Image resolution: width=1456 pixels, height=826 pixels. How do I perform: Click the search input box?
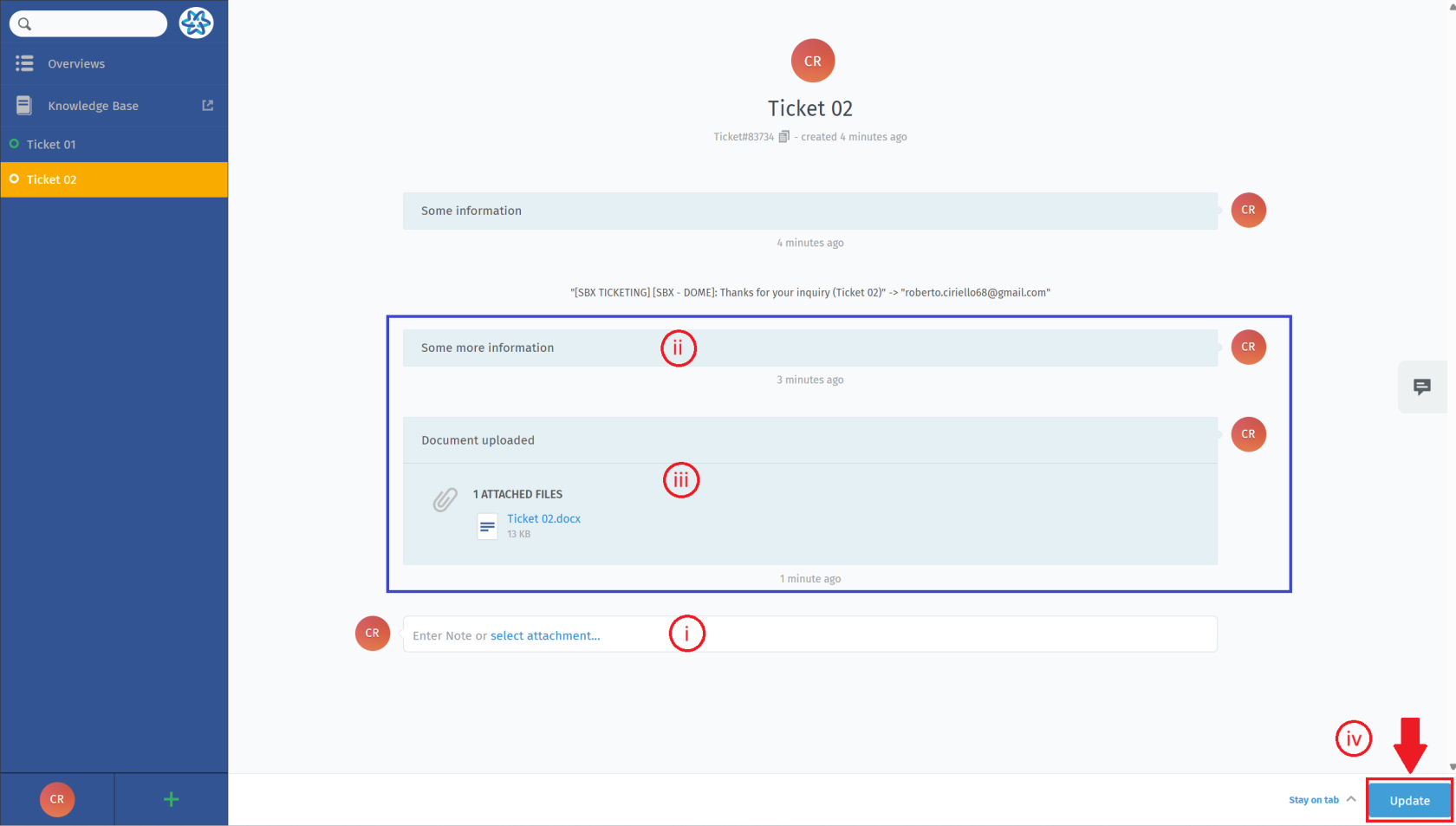click(88, 23)
